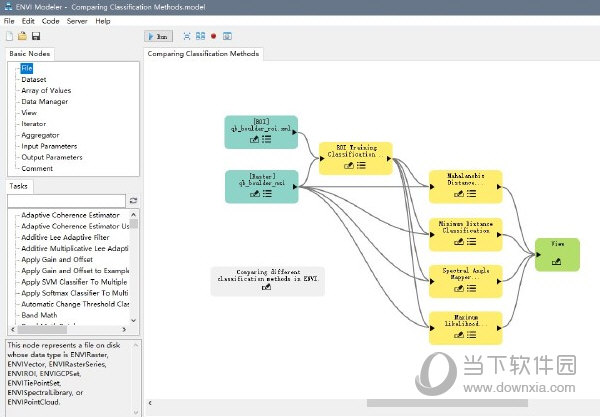Create a new model with New icon

(10, 36)
